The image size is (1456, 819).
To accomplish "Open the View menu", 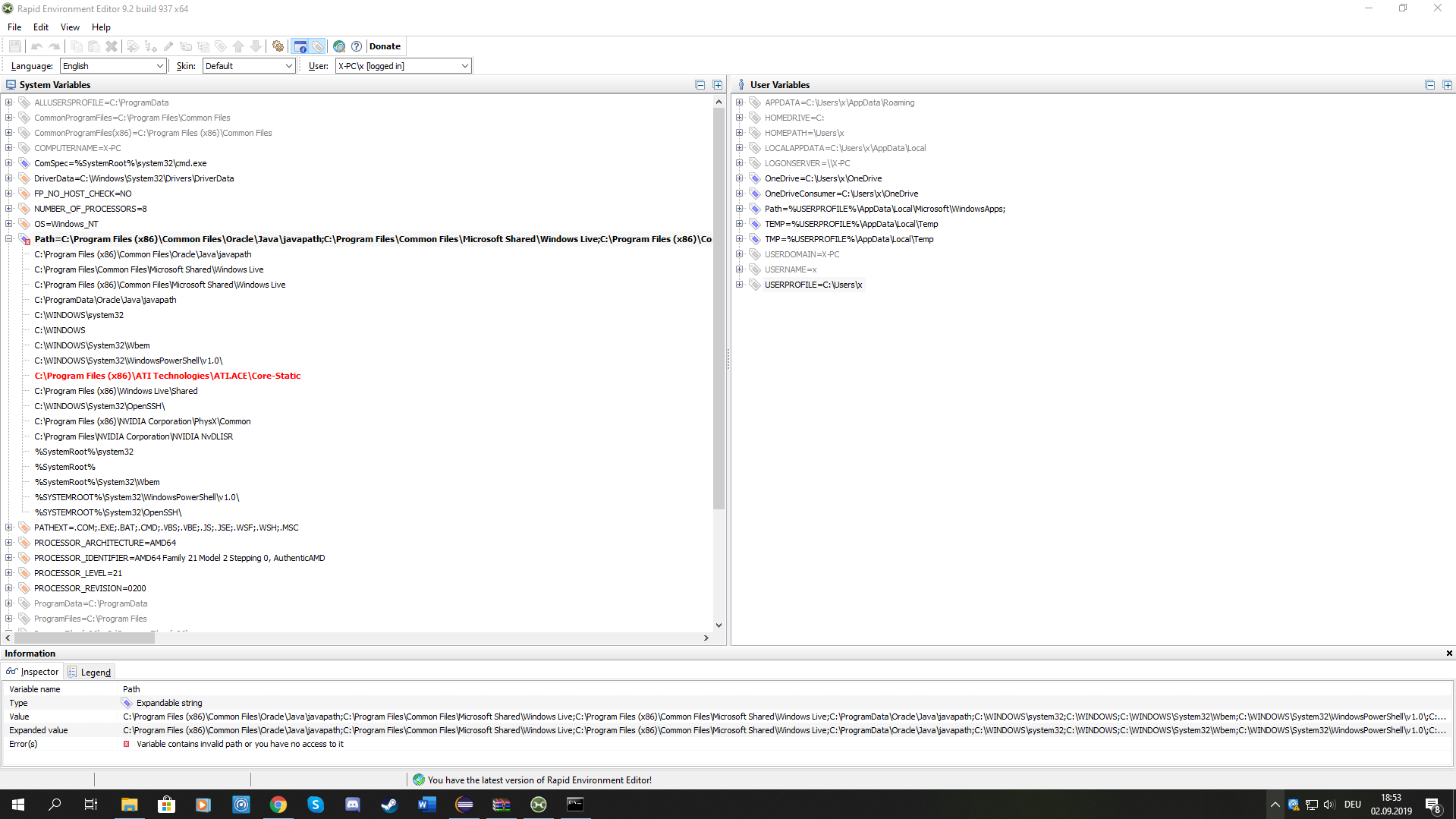I will click(x=70, y=27).
